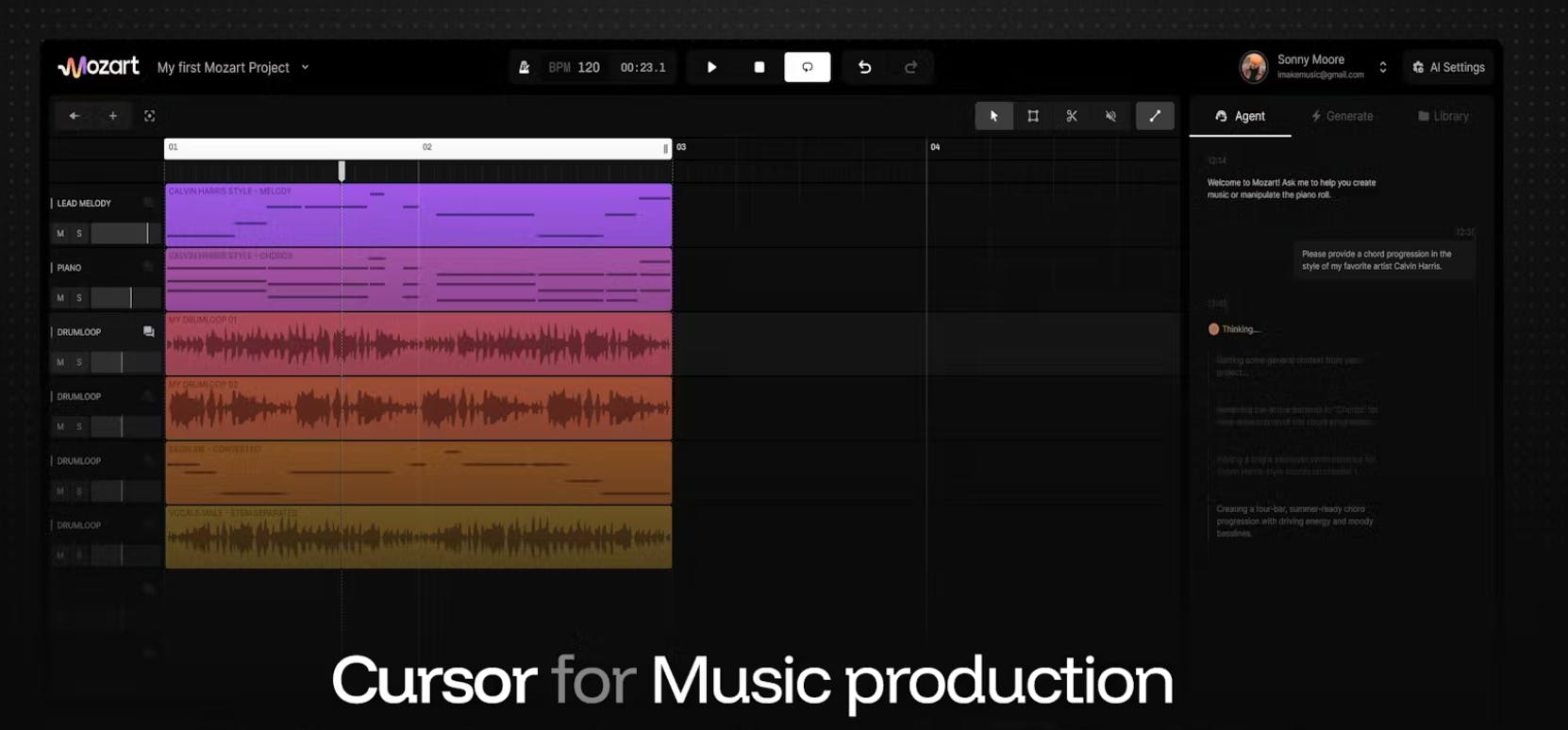Click Sonny Moore's profile avatar

tap(1253, 67)
